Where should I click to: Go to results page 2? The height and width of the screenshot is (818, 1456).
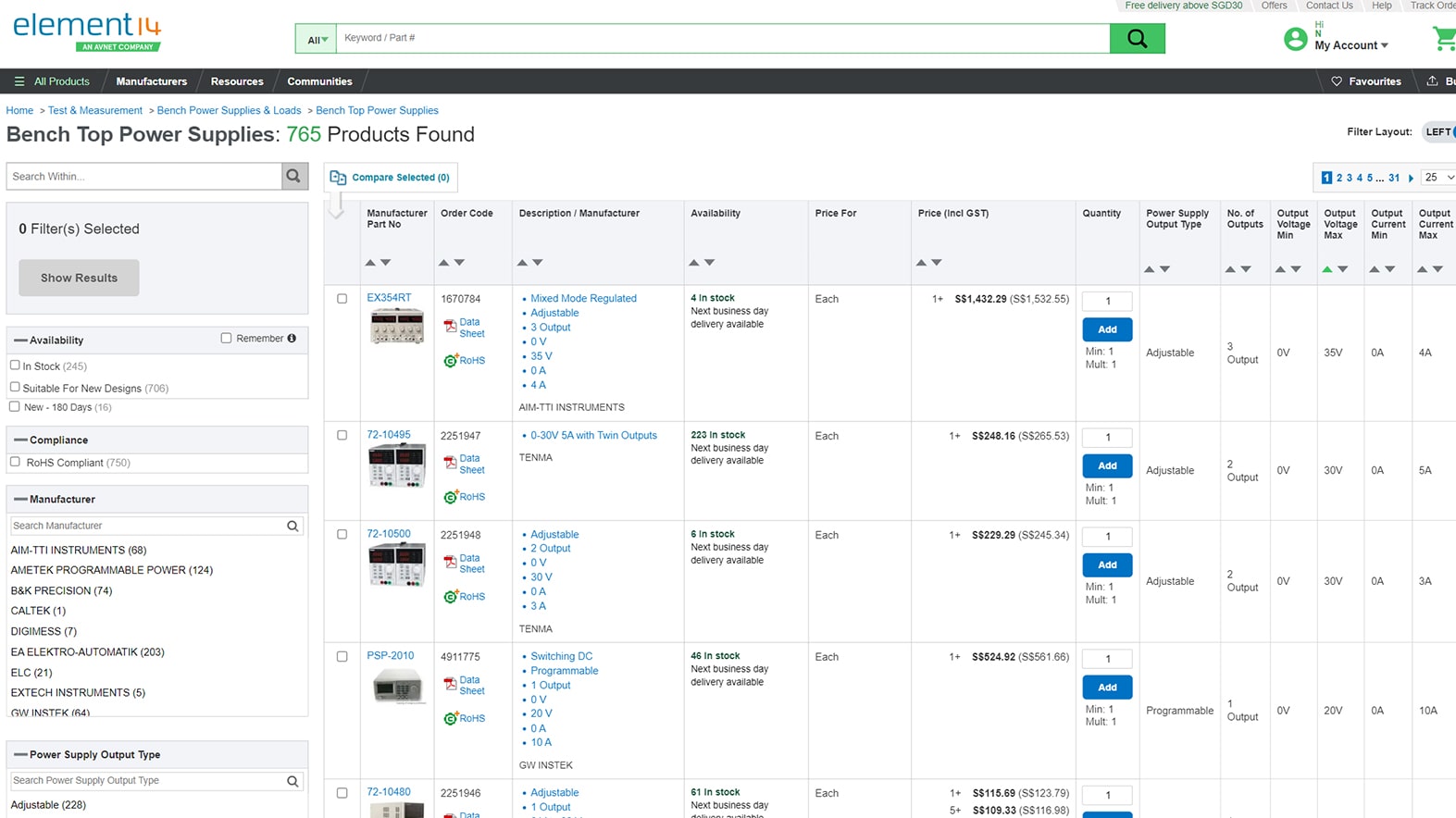point(1338,178)
